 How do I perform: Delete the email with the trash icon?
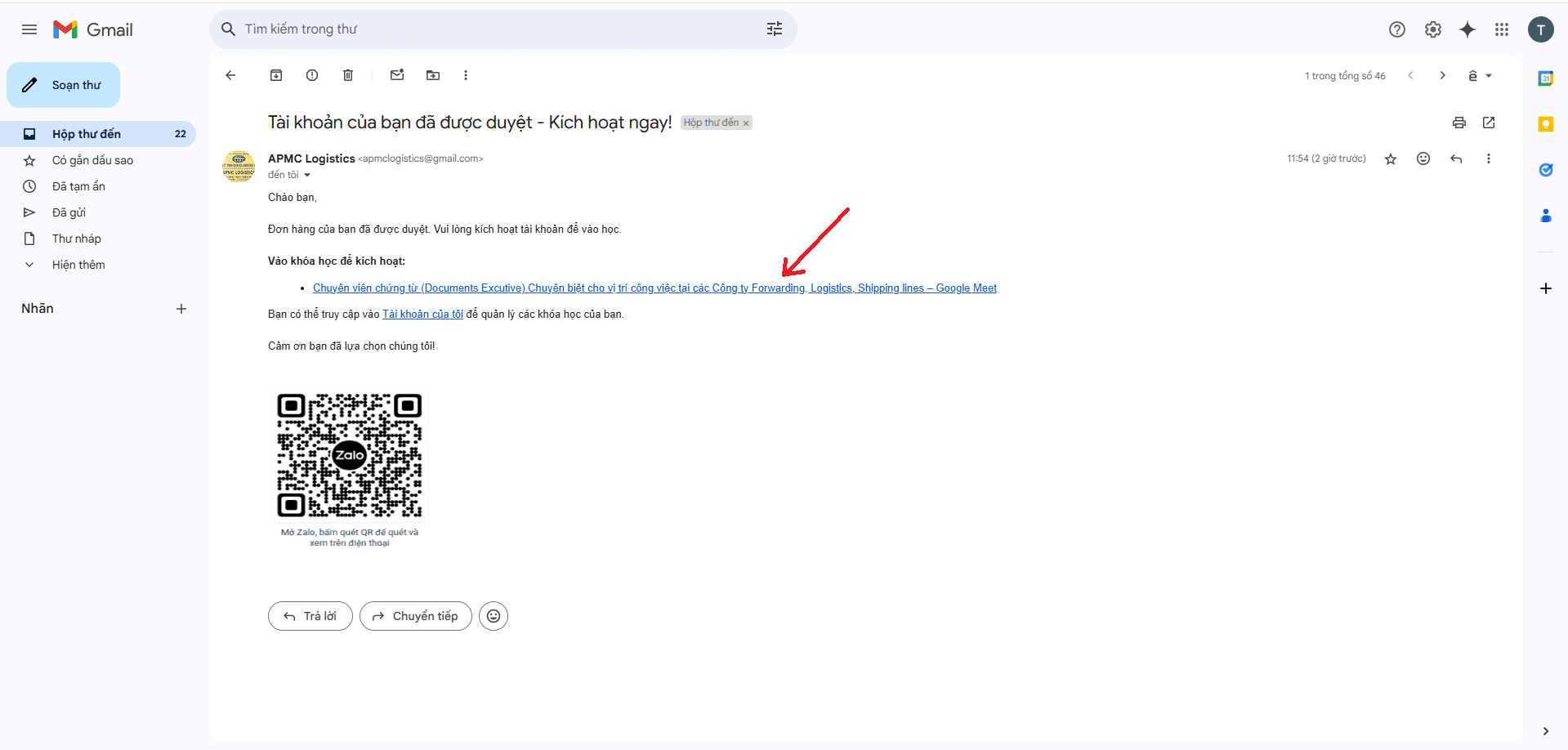click(348, 75)
